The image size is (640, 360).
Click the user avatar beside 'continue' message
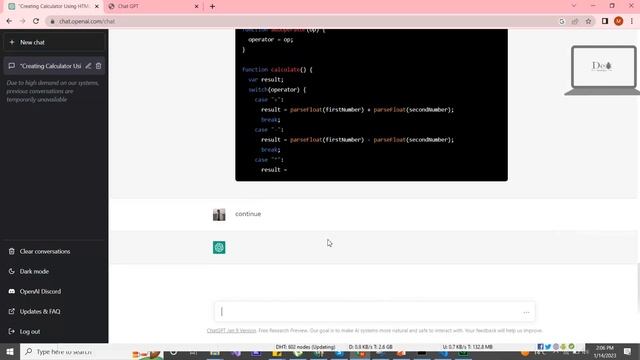pos(219,214)
